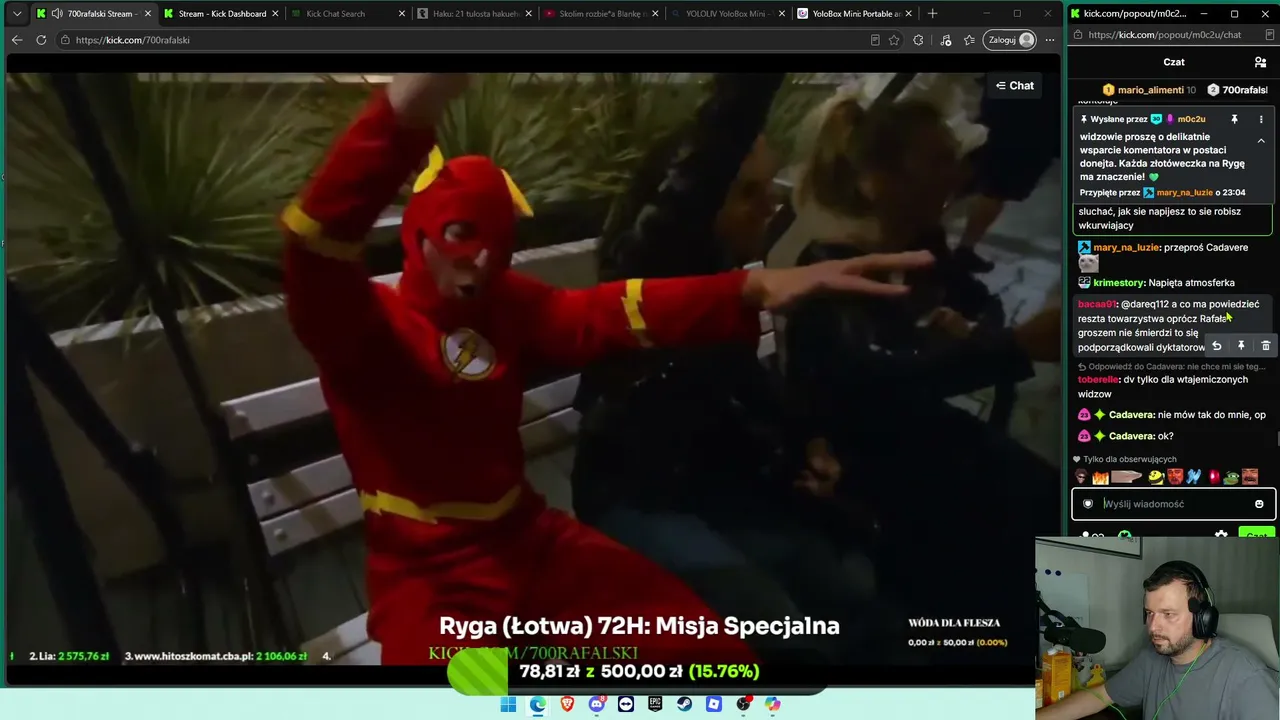Open chat settings gear icon
Screen dimensions: 1280x720
click(x=1221, y=536)
